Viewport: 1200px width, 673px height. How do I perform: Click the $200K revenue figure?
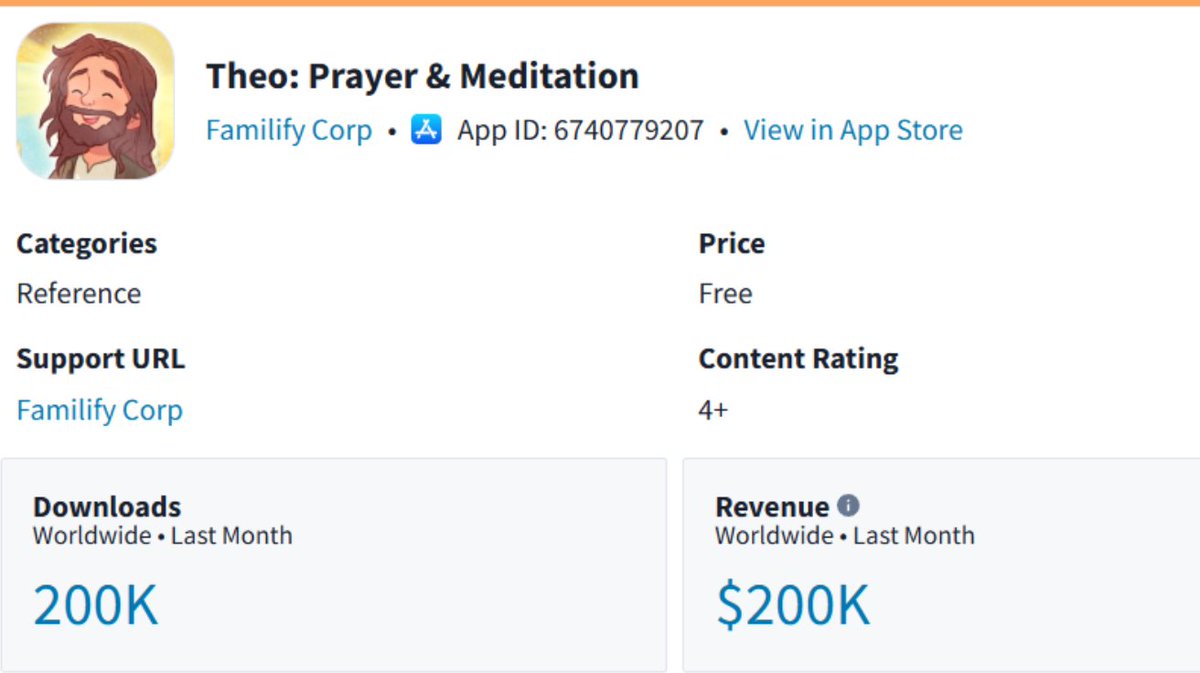pos(793,605)
